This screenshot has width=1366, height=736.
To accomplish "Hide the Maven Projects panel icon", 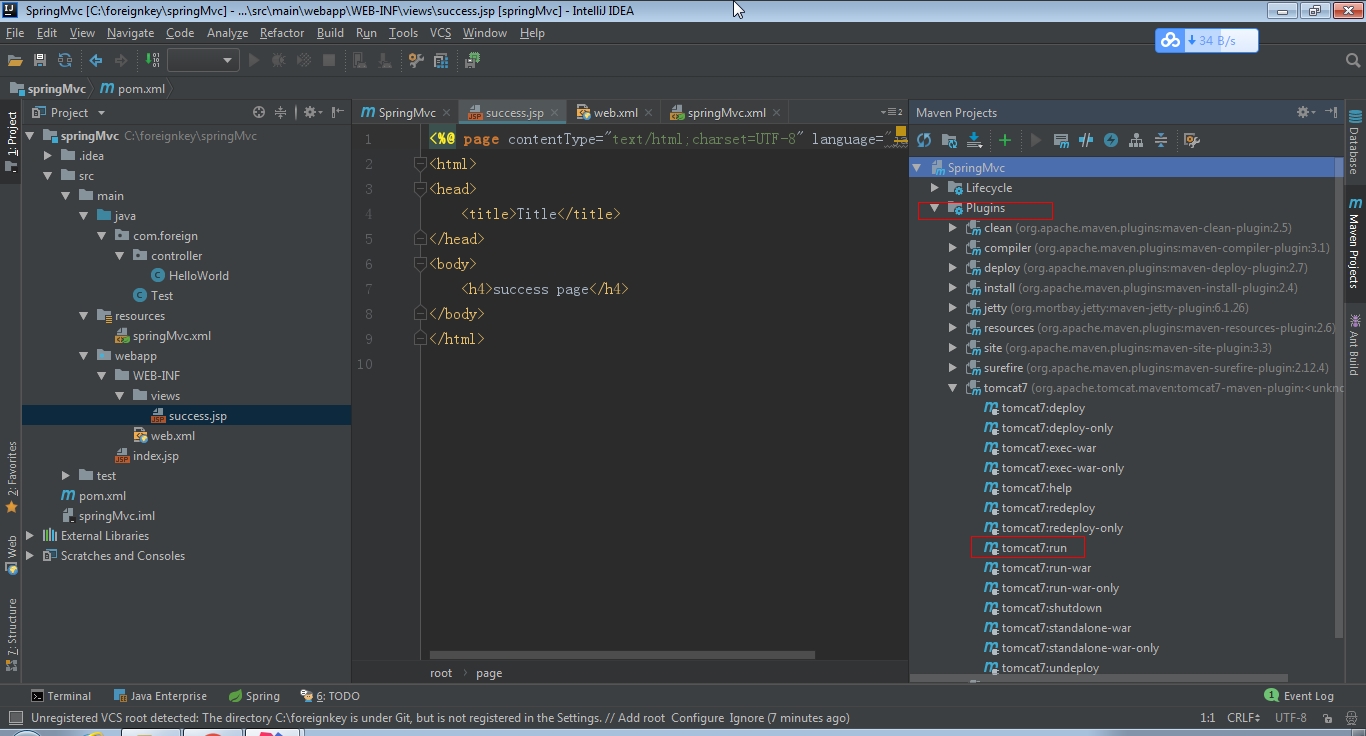I will (x=1331, y=112).
